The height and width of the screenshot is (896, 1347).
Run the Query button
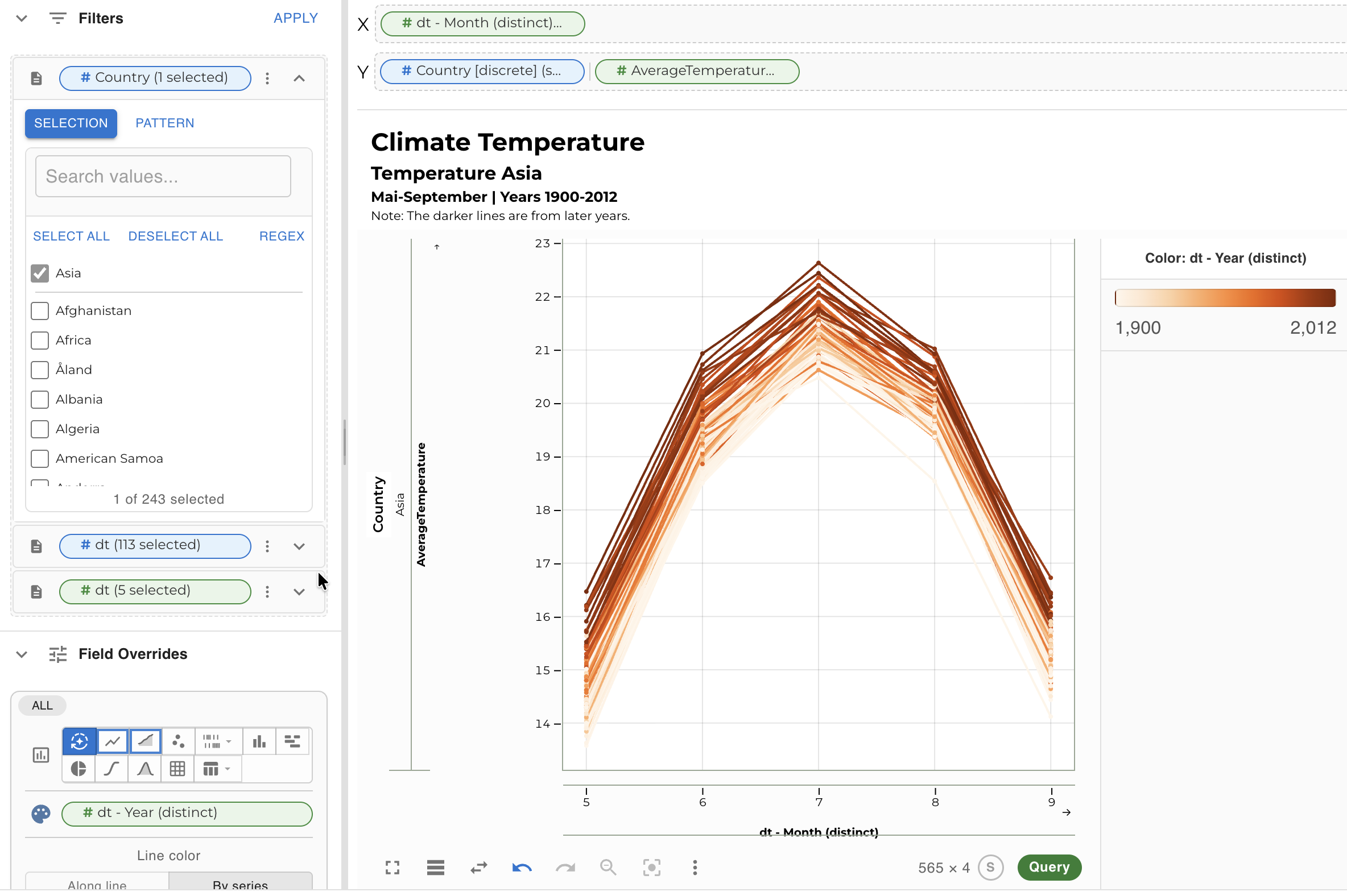click(x=1049, y=868)
